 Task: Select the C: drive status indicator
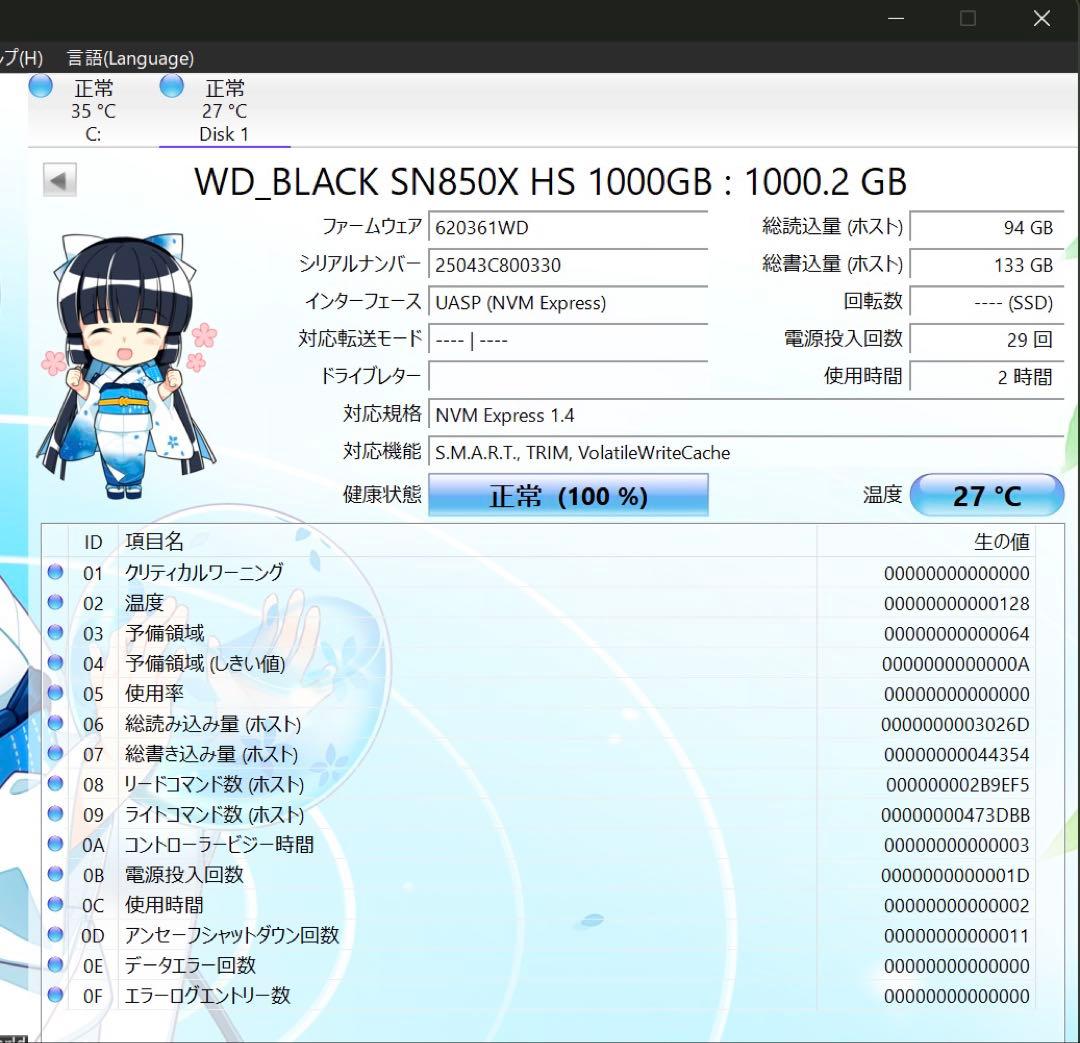click(41, 86)
